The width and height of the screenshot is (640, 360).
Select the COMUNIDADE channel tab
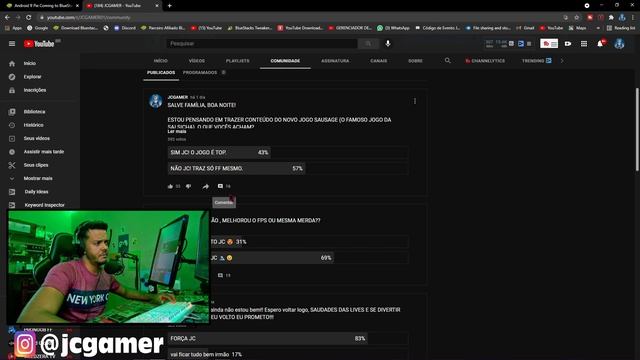pyautogui.click(x=285, y=61)
